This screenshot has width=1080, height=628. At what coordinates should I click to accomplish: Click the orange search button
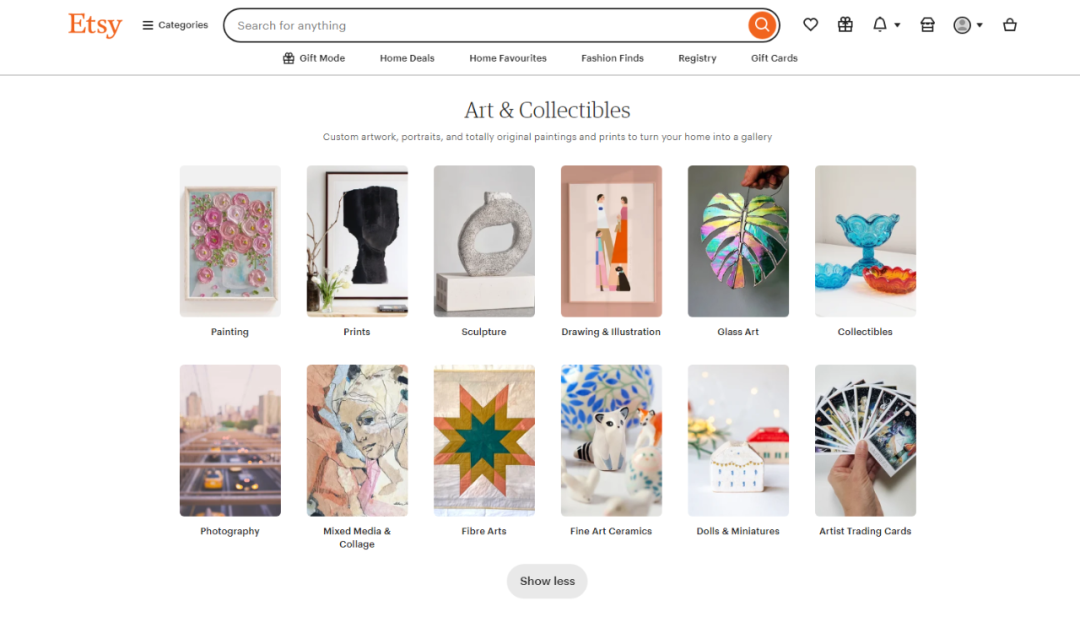(762, 24)
